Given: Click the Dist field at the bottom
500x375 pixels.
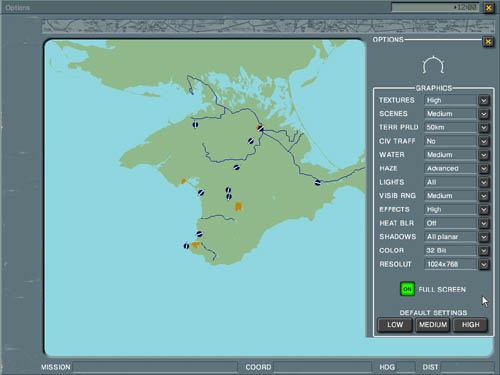Looking at the screenshot, I should click(467, 367).
